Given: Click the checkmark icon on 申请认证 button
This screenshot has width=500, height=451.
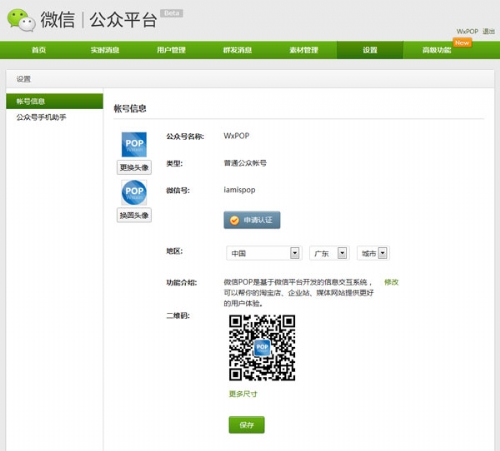Looking at the screenshot, I should point(234,220).
